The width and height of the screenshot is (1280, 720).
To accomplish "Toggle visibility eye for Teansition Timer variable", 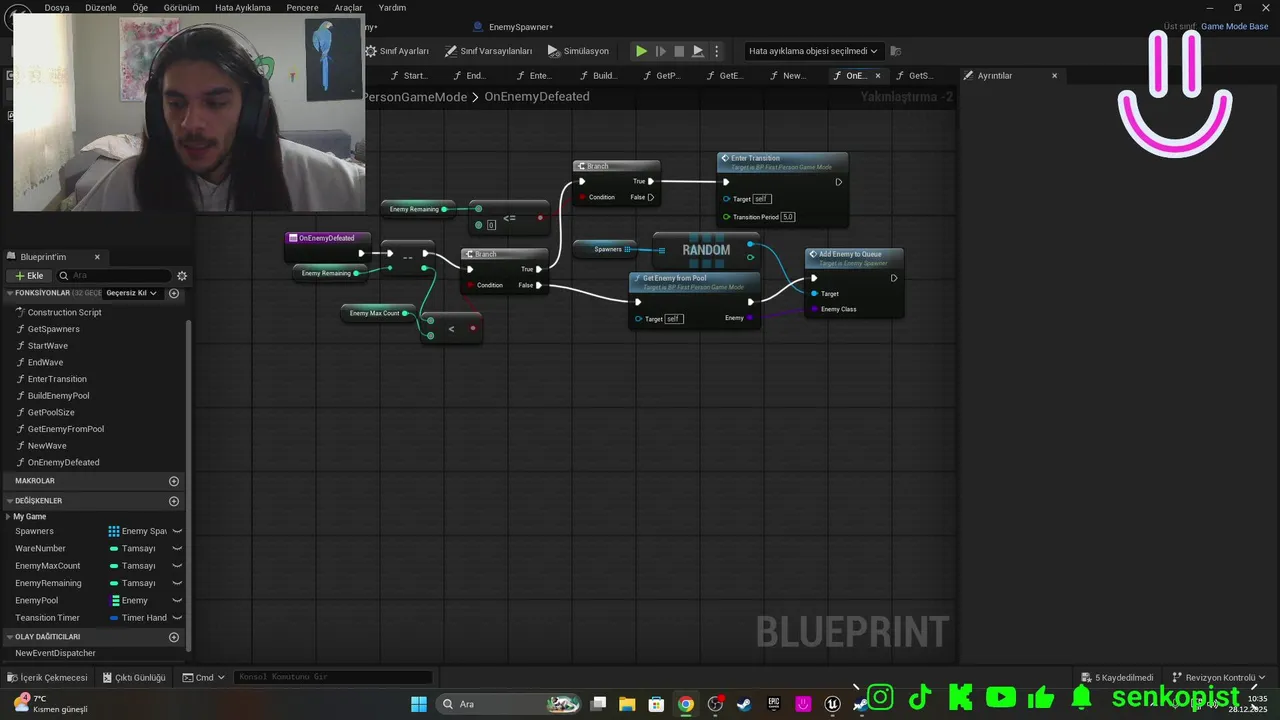I will pos(177,618).
